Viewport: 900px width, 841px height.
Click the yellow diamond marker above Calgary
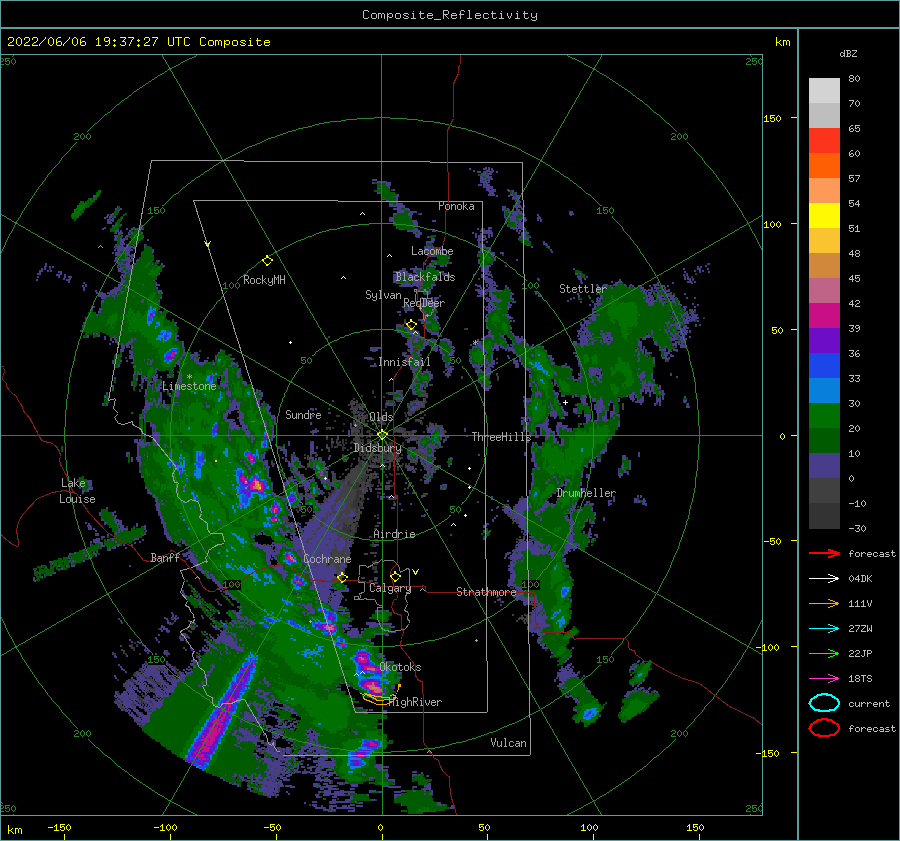[x=395, y=576]
